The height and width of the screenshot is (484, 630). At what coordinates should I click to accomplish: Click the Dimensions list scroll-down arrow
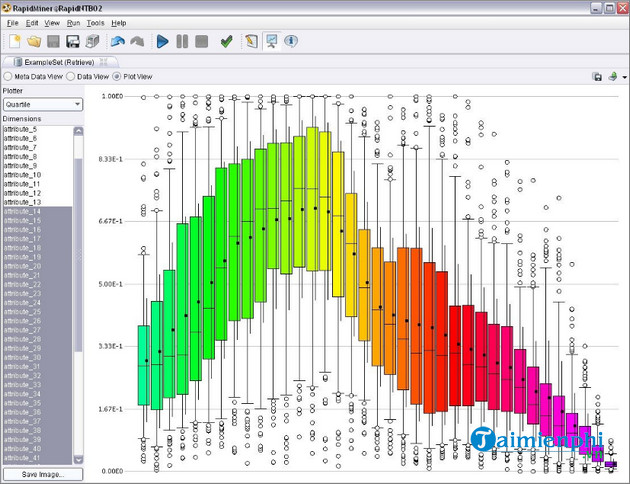(x=78, y=459)
